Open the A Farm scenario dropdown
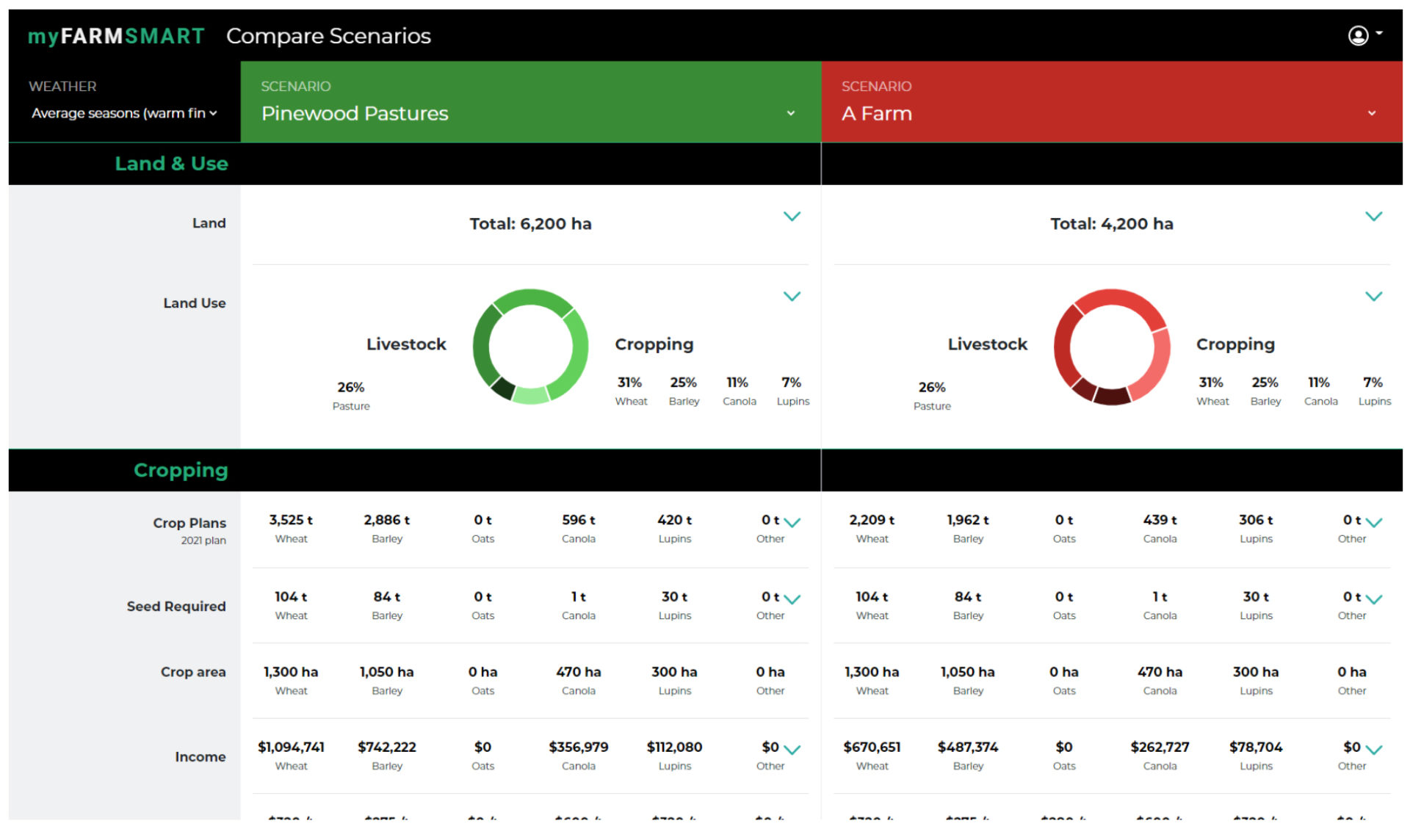Viewport: 1410px width, 840px height. click(x=1372, y=113)
